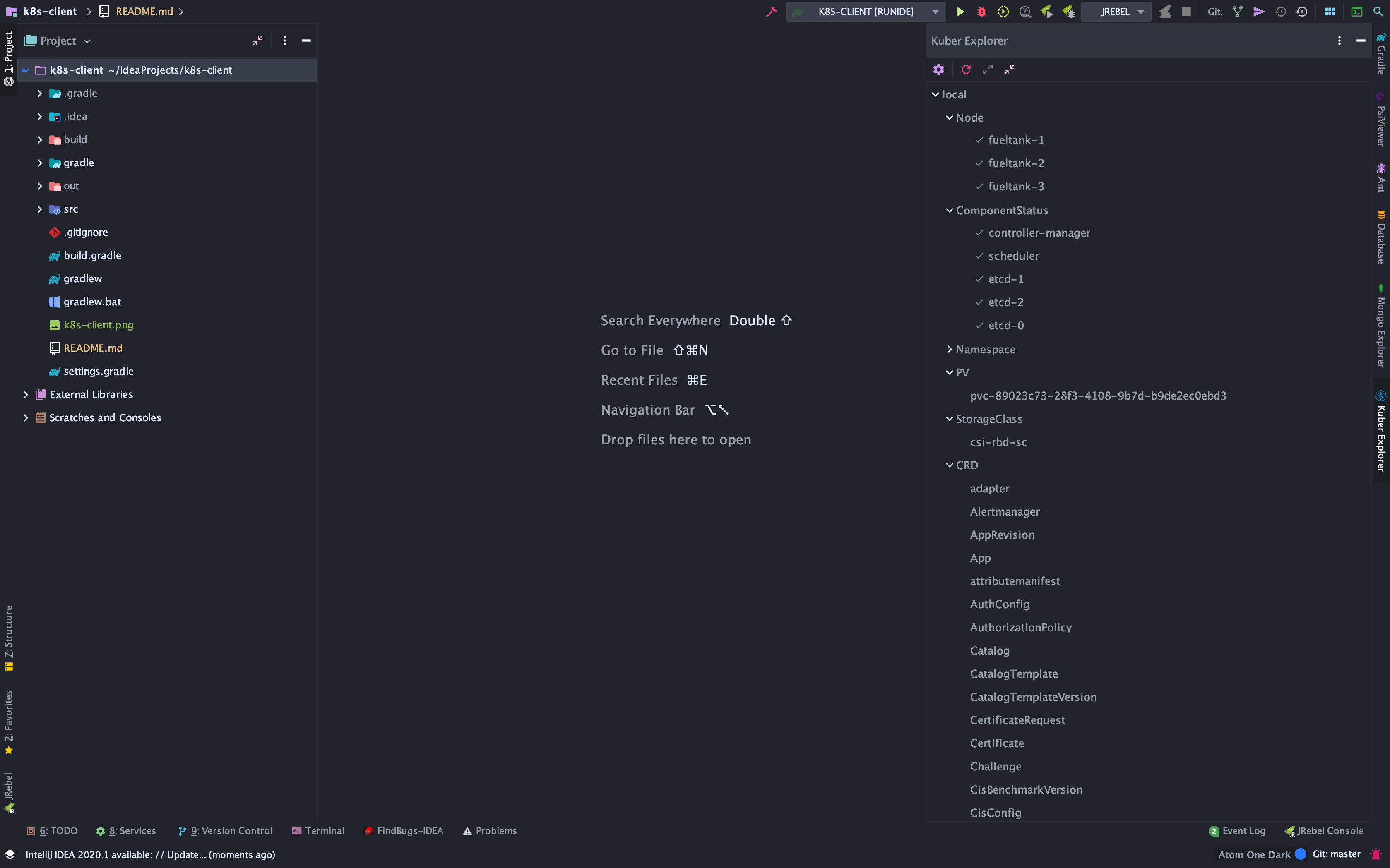Collapse the ComponentStatus node

950,210
